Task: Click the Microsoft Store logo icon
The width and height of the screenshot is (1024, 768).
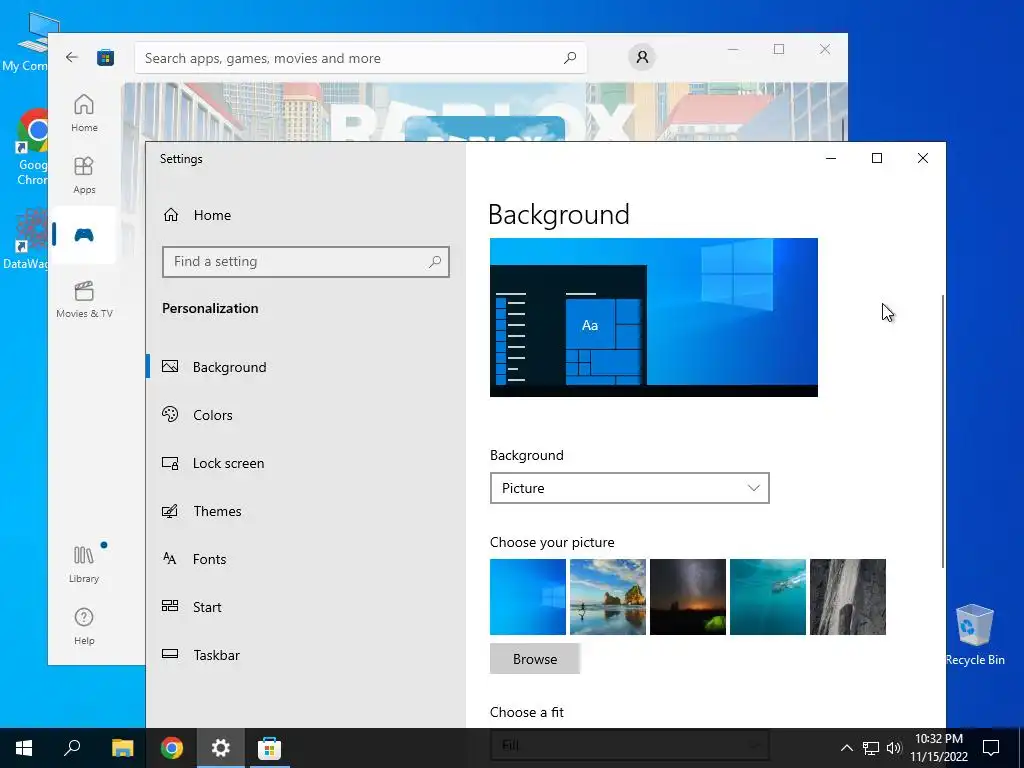Action: click(106, 57)
